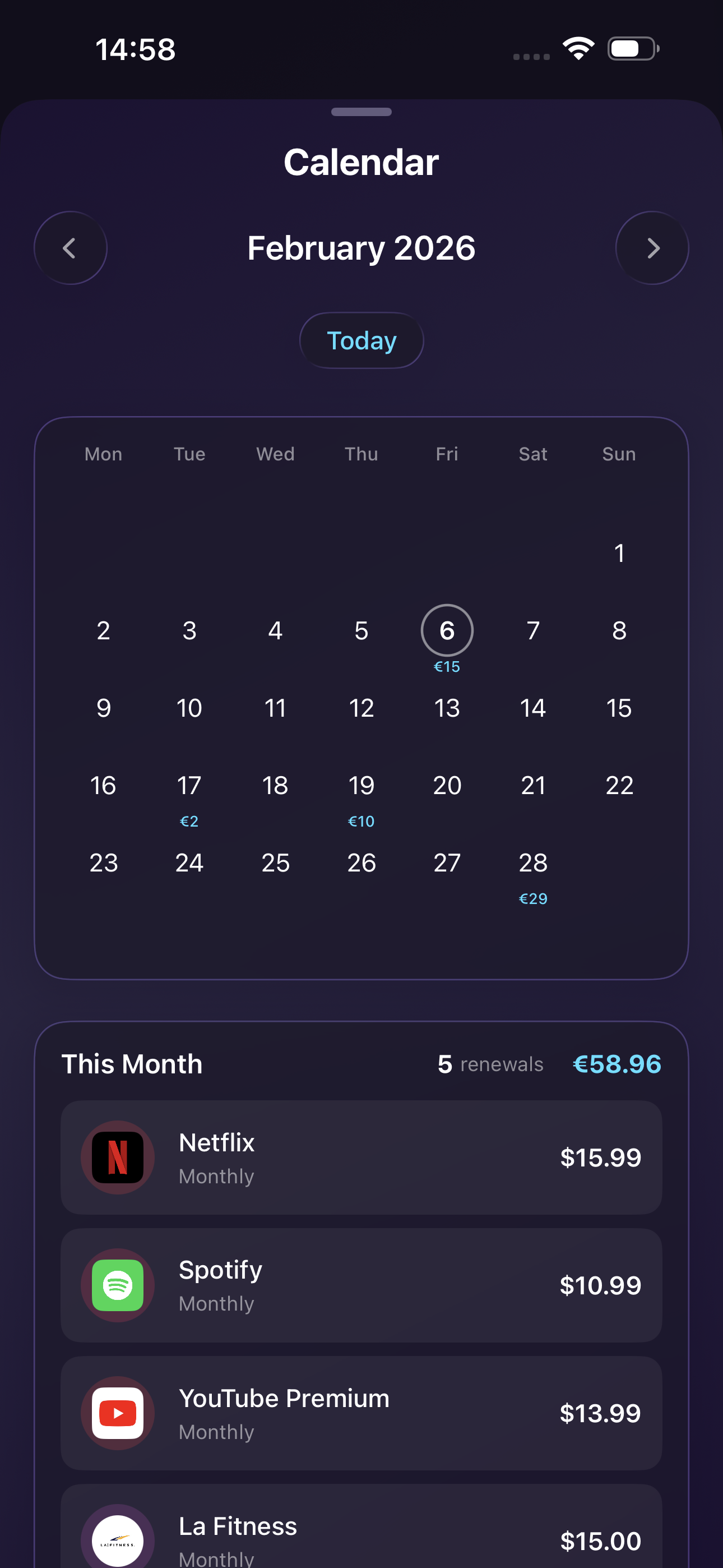Tap the €15 renewal under the 6th
Screen dimensions: 723x1568
click(447, 667)
